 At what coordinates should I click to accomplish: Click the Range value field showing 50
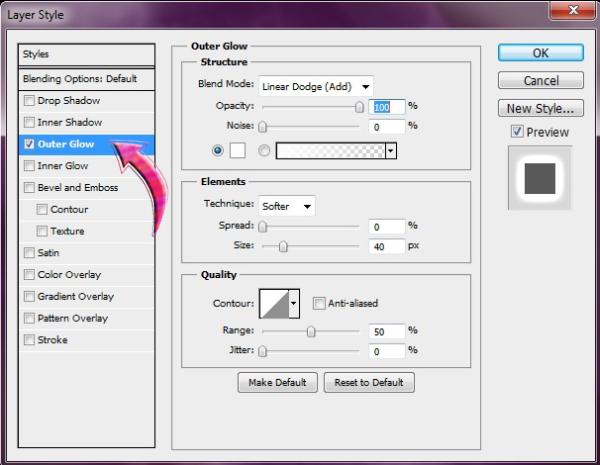(386, 331)
